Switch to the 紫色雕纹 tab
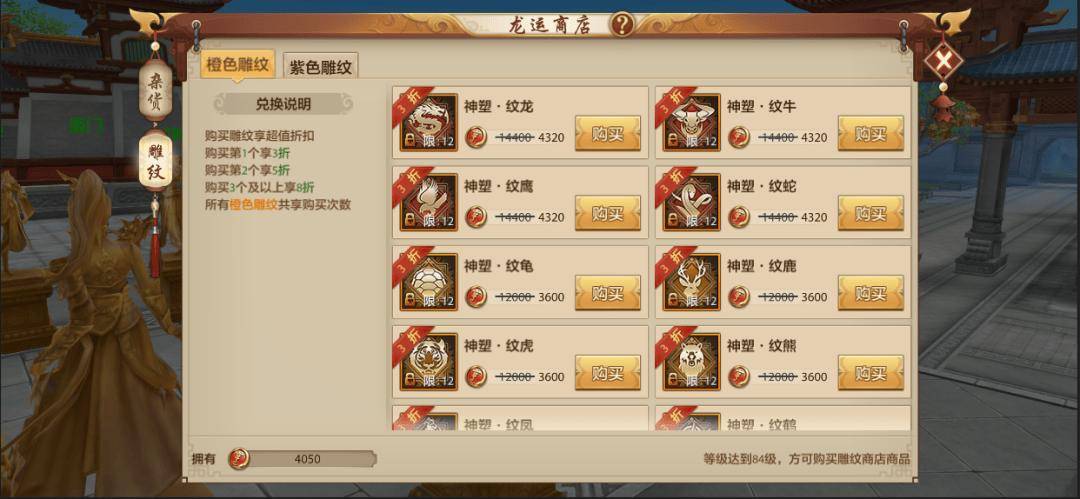Screen dimensions: 1080x499 pos(320,67)
